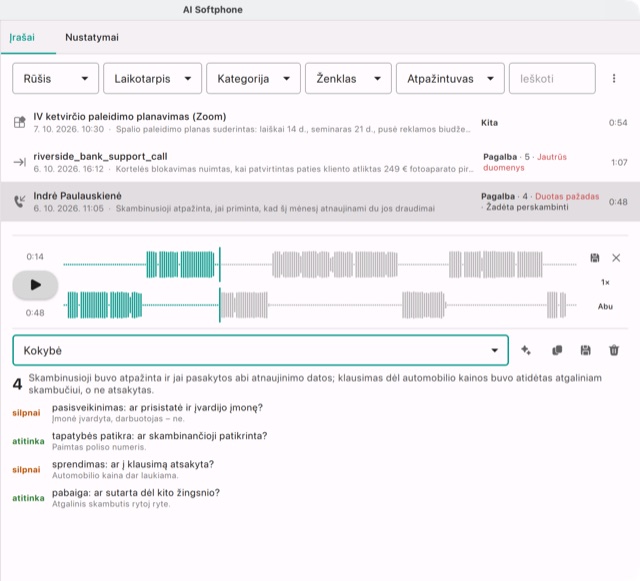Close the audio player panel
This screenshot has height=581, width=640.
click(616, 258)
